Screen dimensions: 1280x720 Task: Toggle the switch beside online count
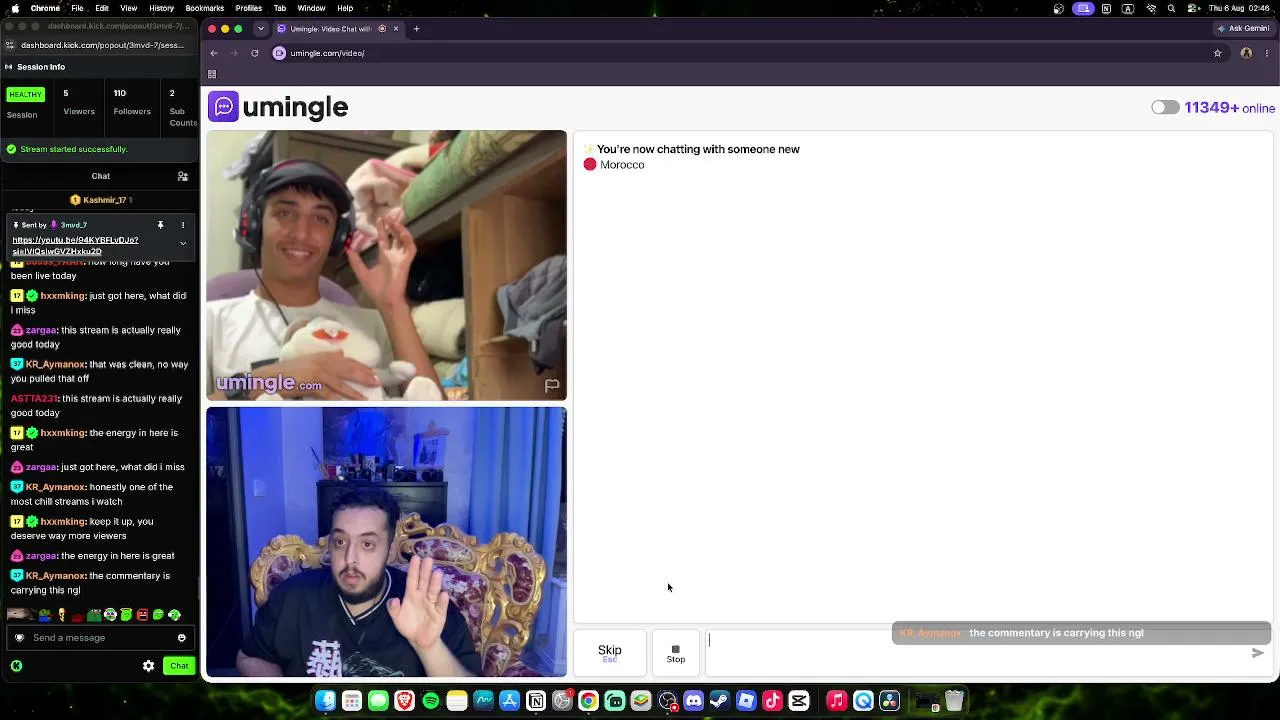(1165, 107)
